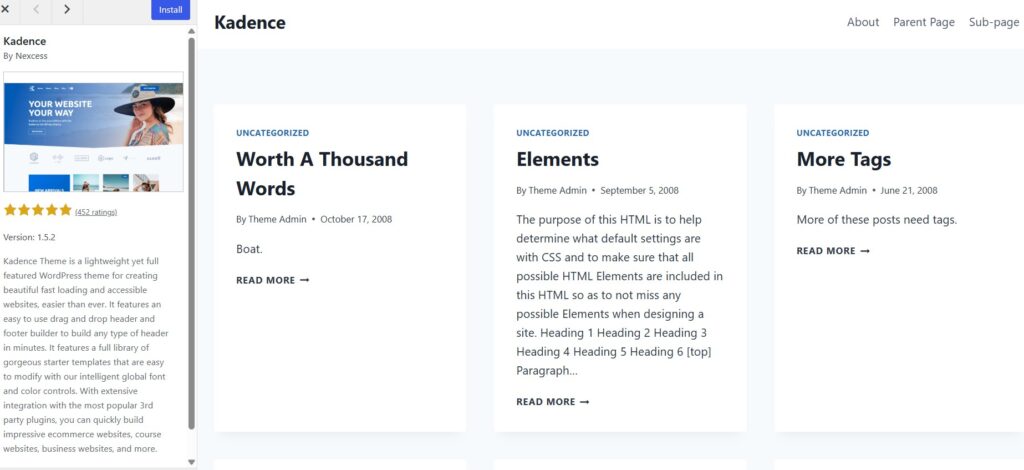Image resolution: width=1024 pixels, height=470 pixels.
Task: Go to next theme arrow
Action: click(x=67, y=9)
